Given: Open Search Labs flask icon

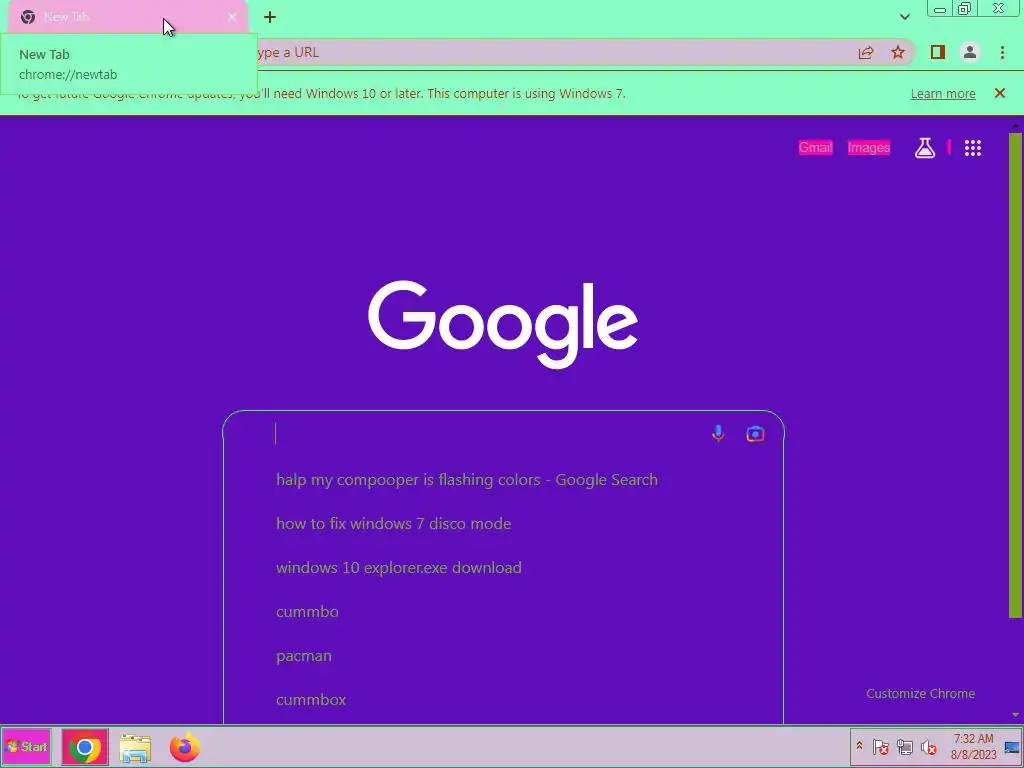Looking at the screenshot, I should pyautogui.click(x=925, y=148).
